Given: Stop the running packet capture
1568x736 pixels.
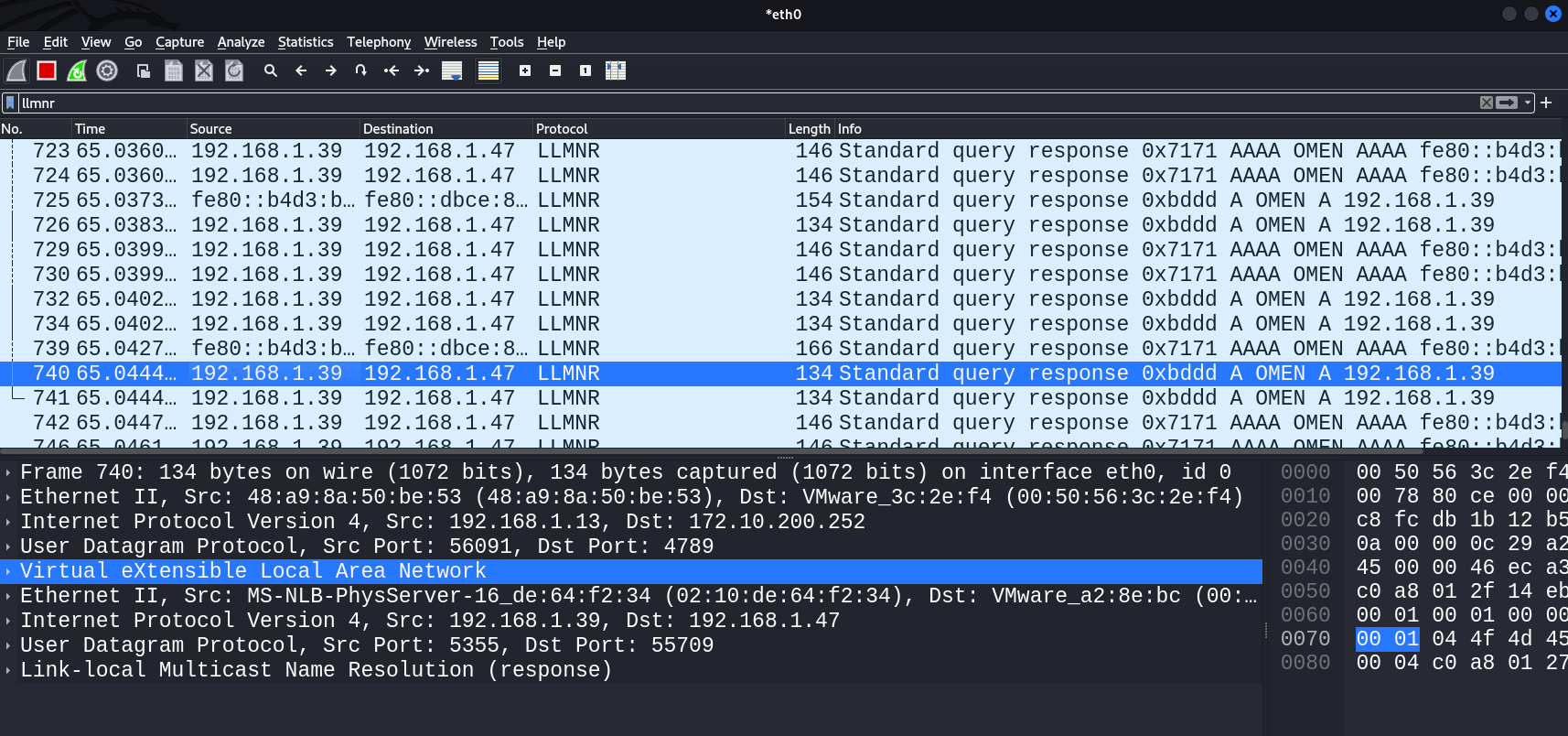Looking at the screenshot, I should coord(47,70).
